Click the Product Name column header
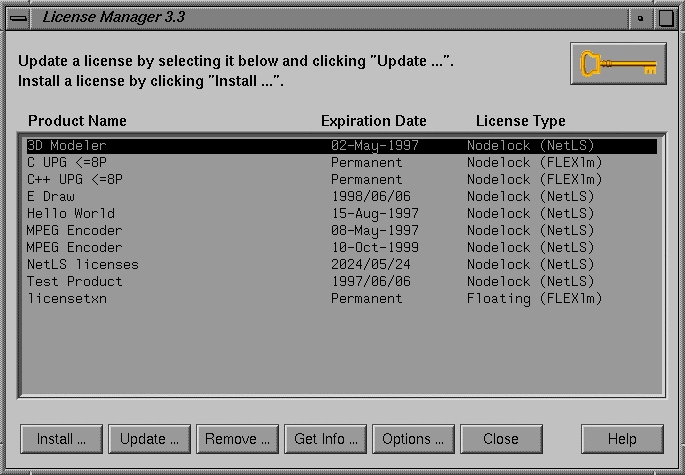 [x=77, y=121]
